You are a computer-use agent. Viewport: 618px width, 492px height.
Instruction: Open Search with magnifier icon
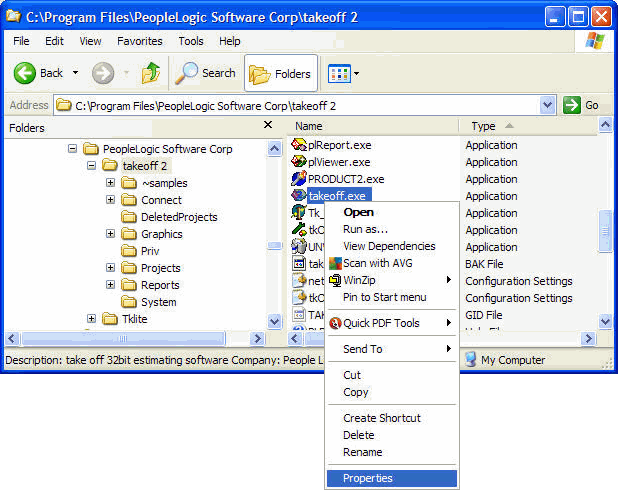click(205, 73)
